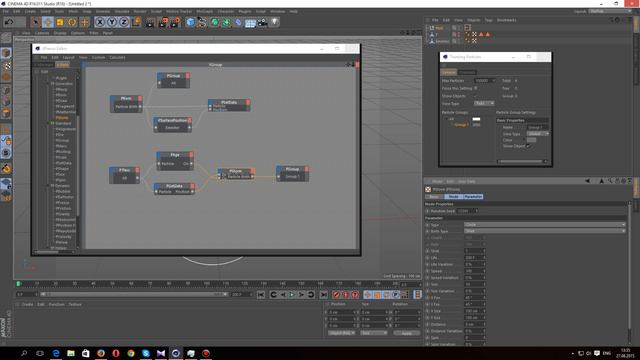Click back arrow in Attribute Manager header

tap(588, 181)
